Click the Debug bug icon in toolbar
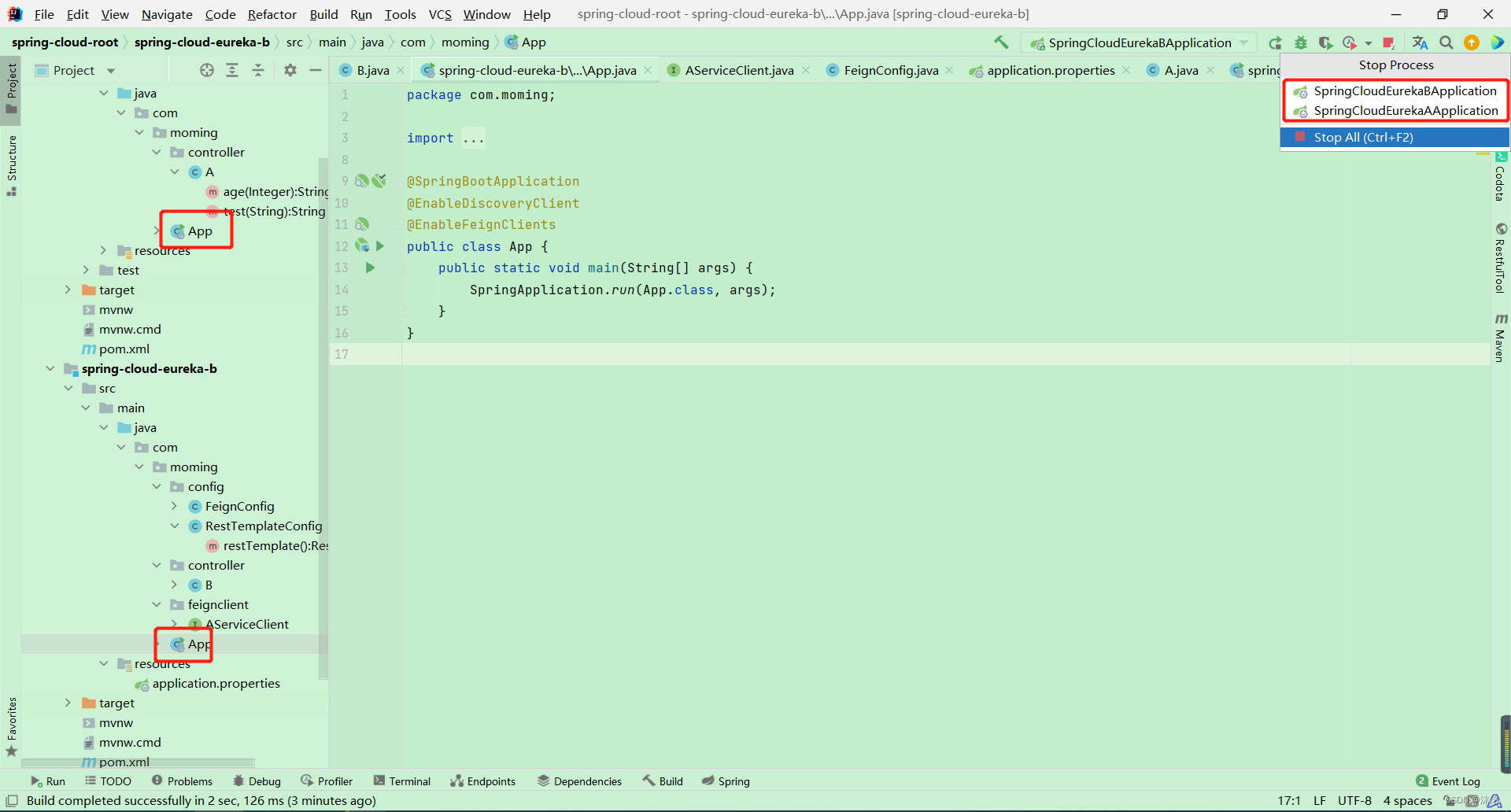 (x=1301, y=42)
